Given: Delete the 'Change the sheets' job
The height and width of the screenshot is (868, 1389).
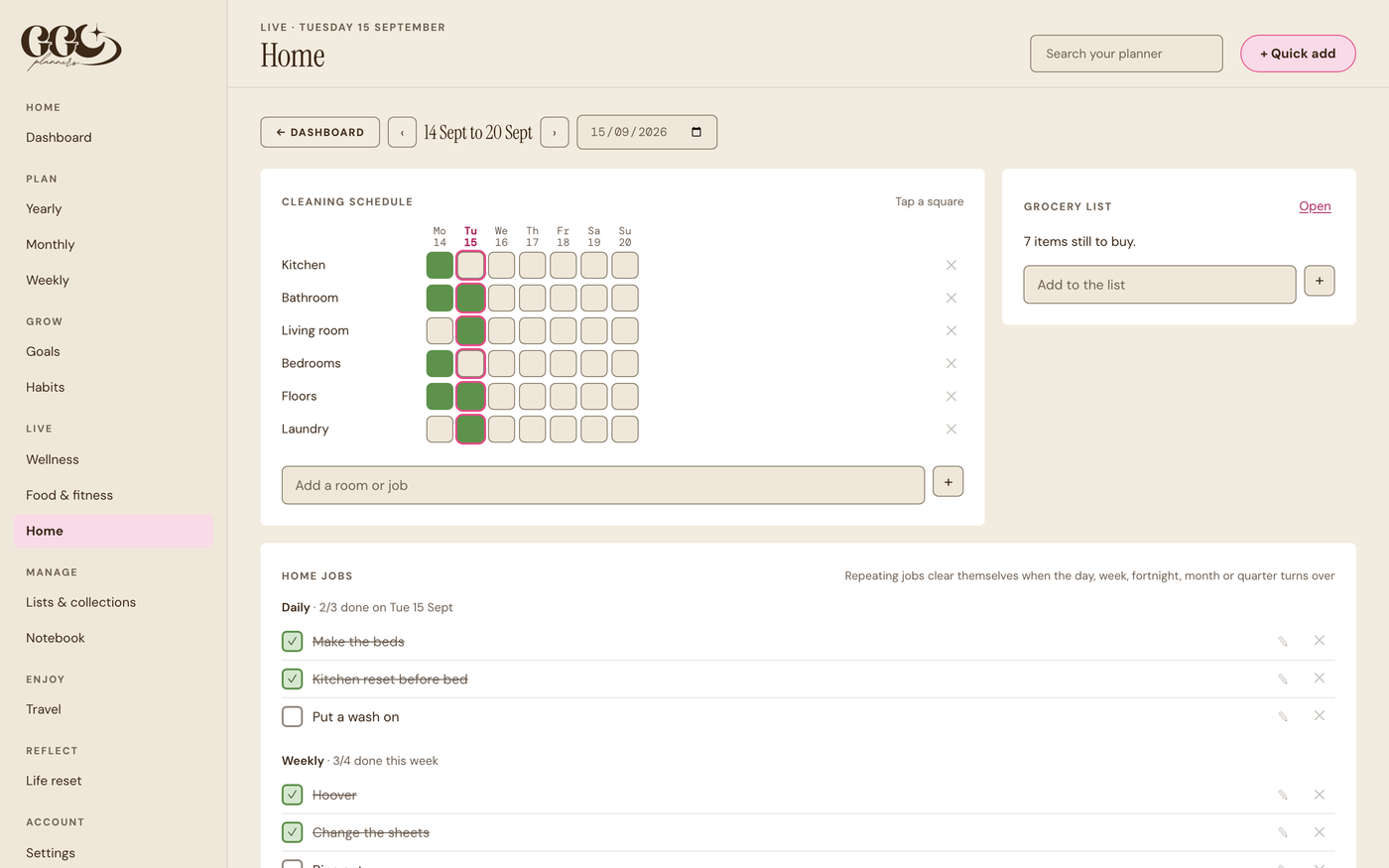Looking at the screenshot, I should 1319,832.
